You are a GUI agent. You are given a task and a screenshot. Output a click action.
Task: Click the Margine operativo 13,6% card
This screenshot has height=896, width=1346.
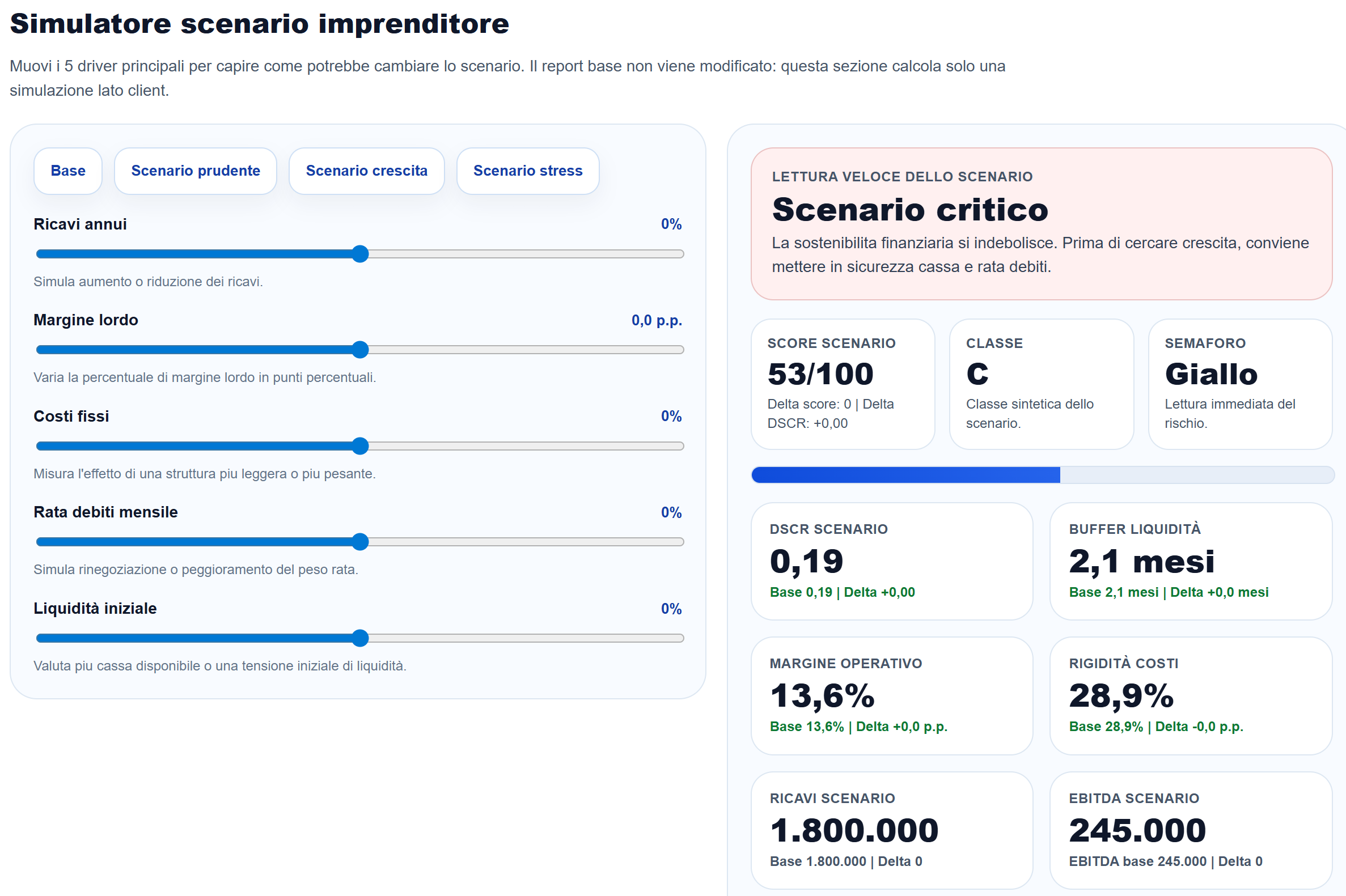tap(891, 695)
